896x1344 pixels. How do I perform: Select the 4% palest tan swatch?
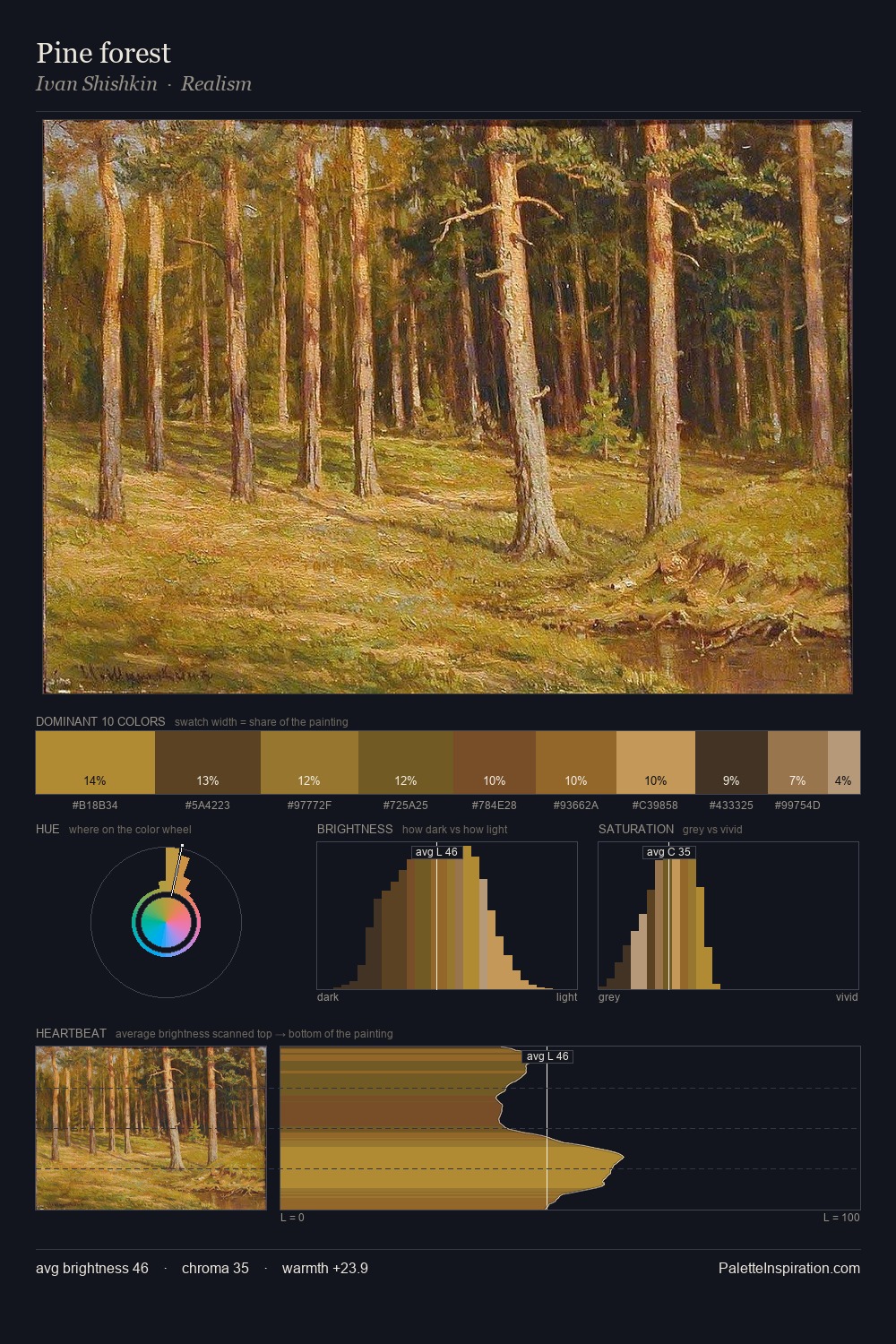coord(844,762)
